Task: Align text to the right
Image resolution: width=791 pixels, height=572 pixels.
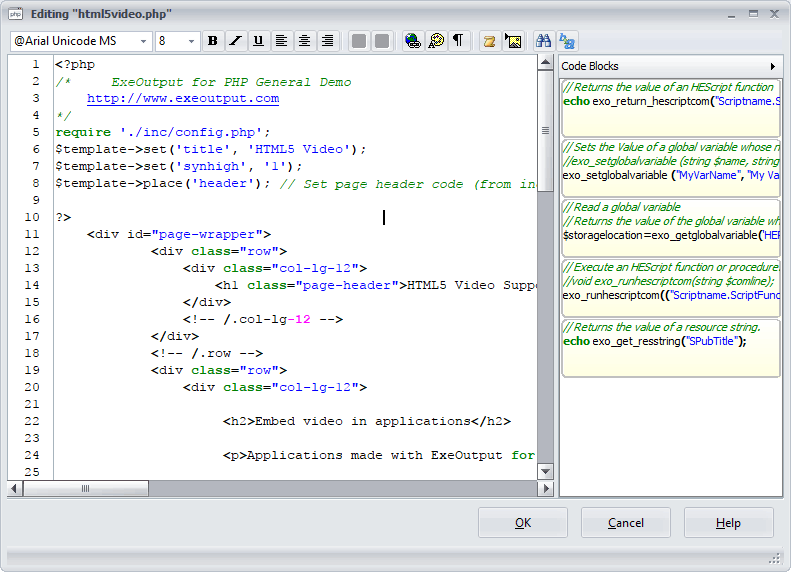Action: coord(327,41)
